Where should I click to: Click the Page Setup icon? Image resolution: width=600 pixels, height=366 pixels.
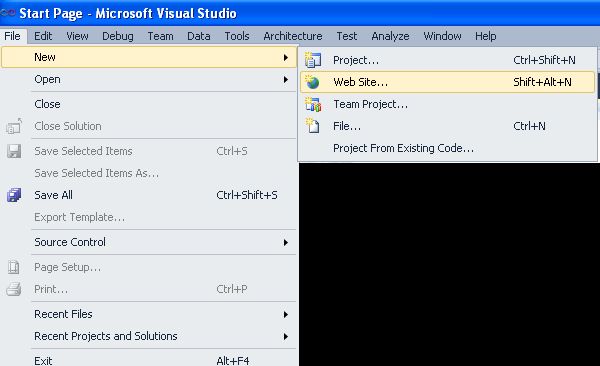[14, 267]
